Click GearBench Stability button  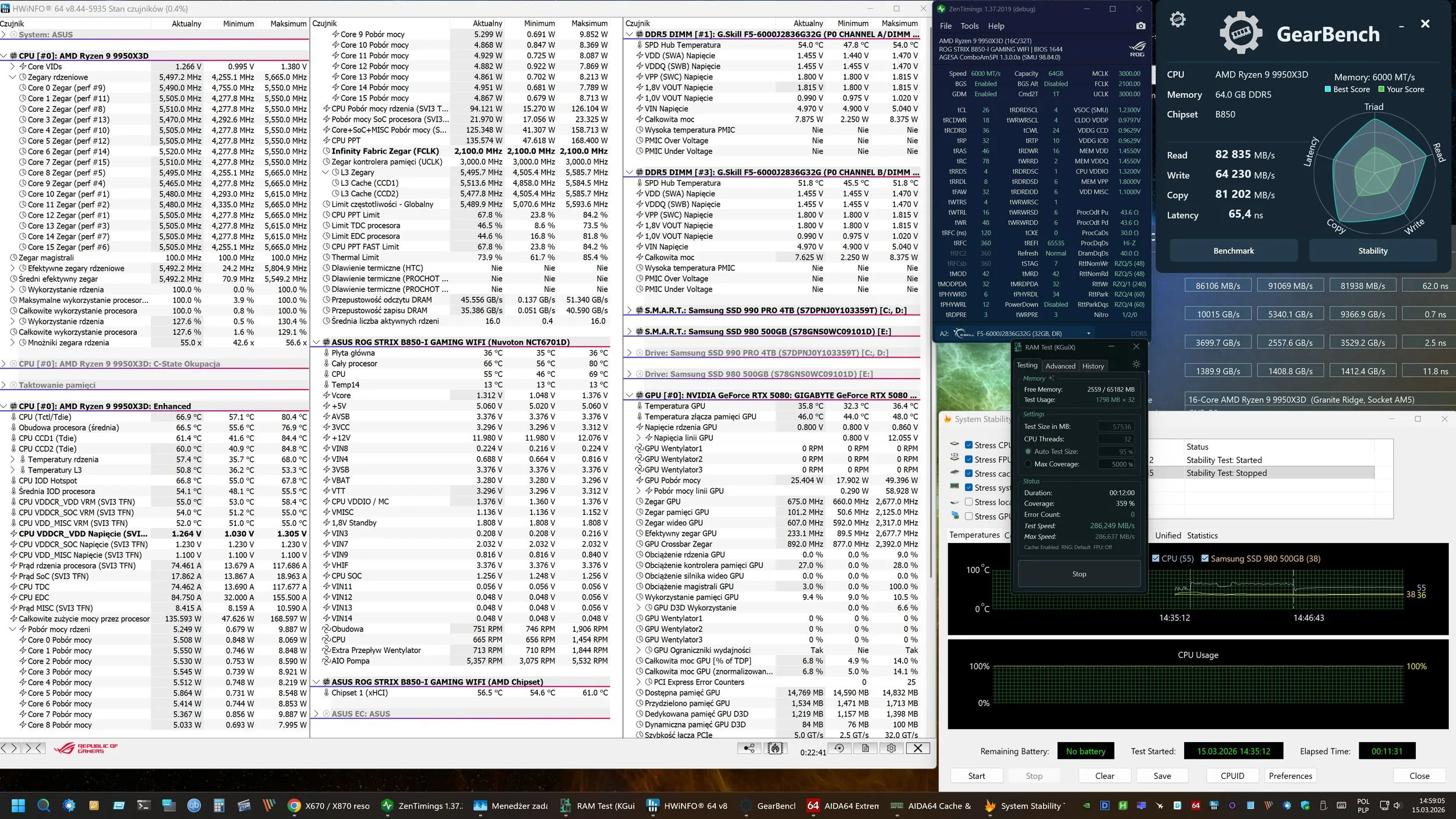(1373, 250)
